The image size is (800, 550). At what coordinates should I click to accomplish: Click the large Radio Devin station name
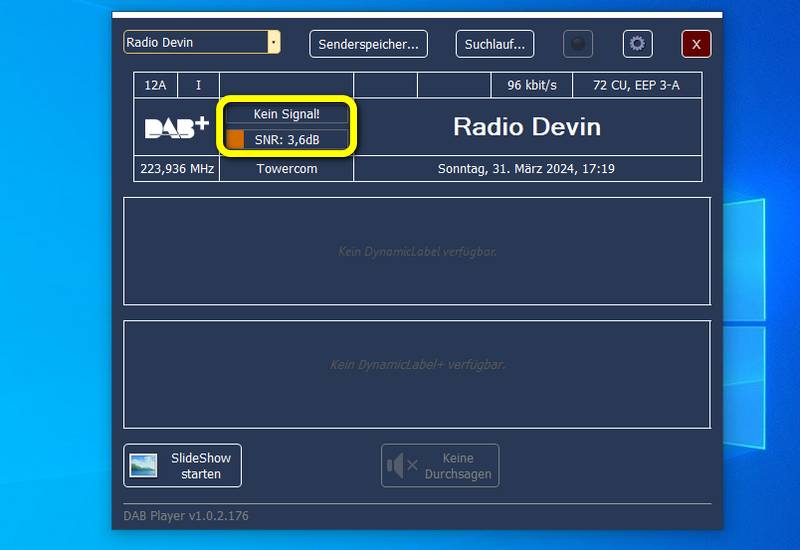[x=527, y=127]
